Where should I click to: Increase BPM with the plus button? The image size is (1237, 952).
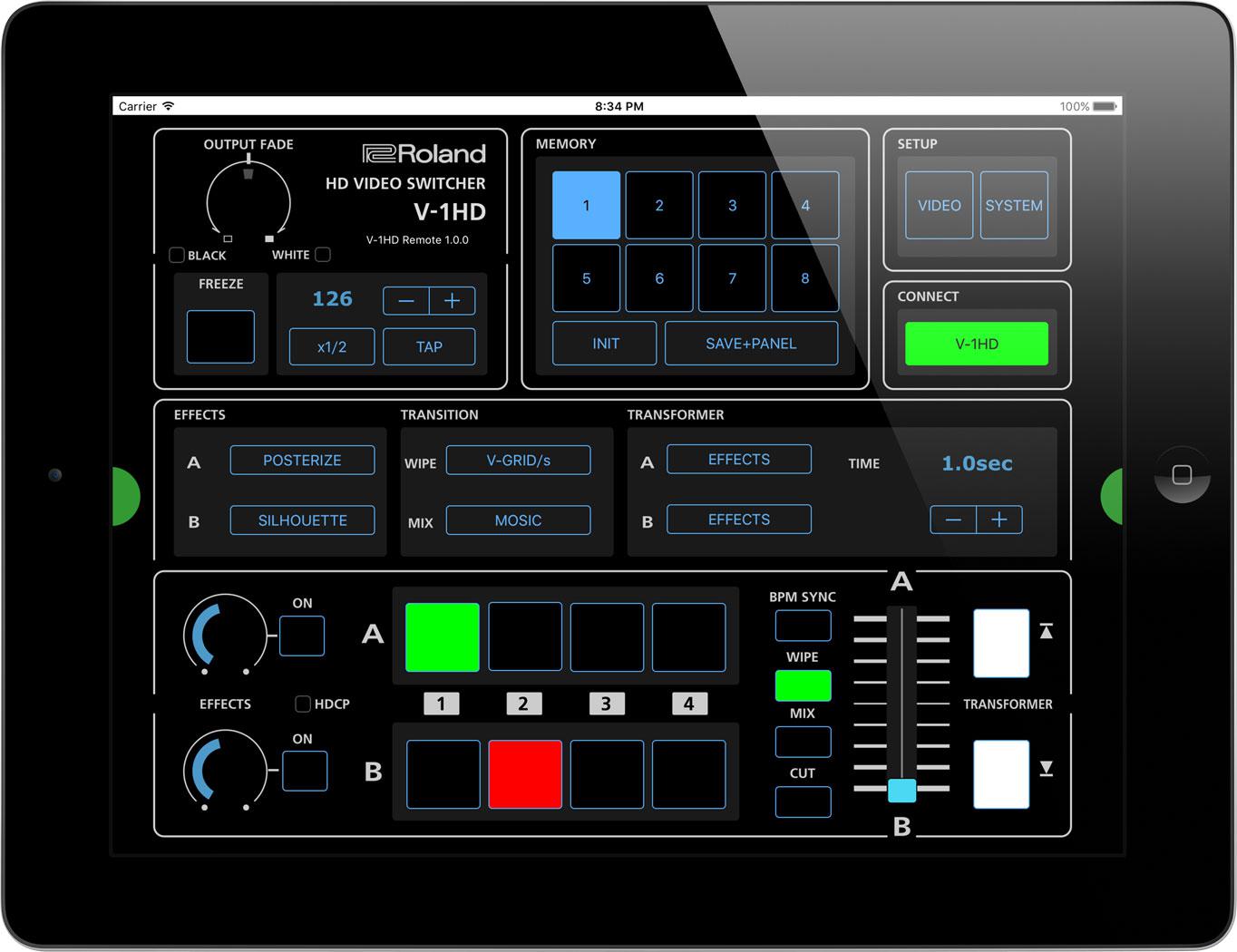coord(453,301)
